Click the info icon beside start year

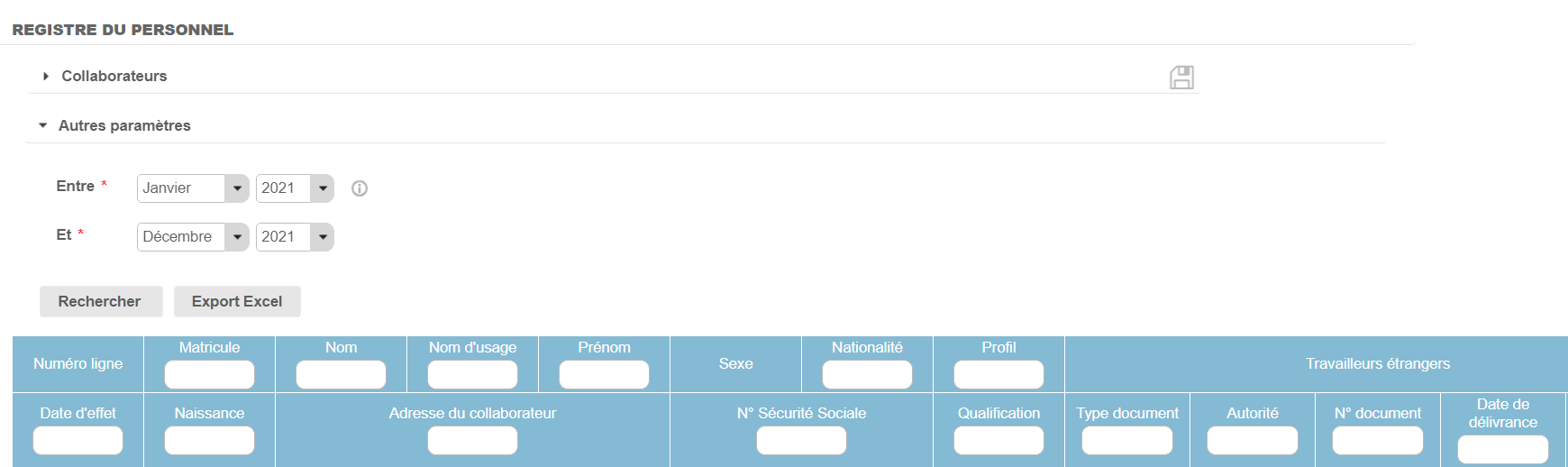360,188
